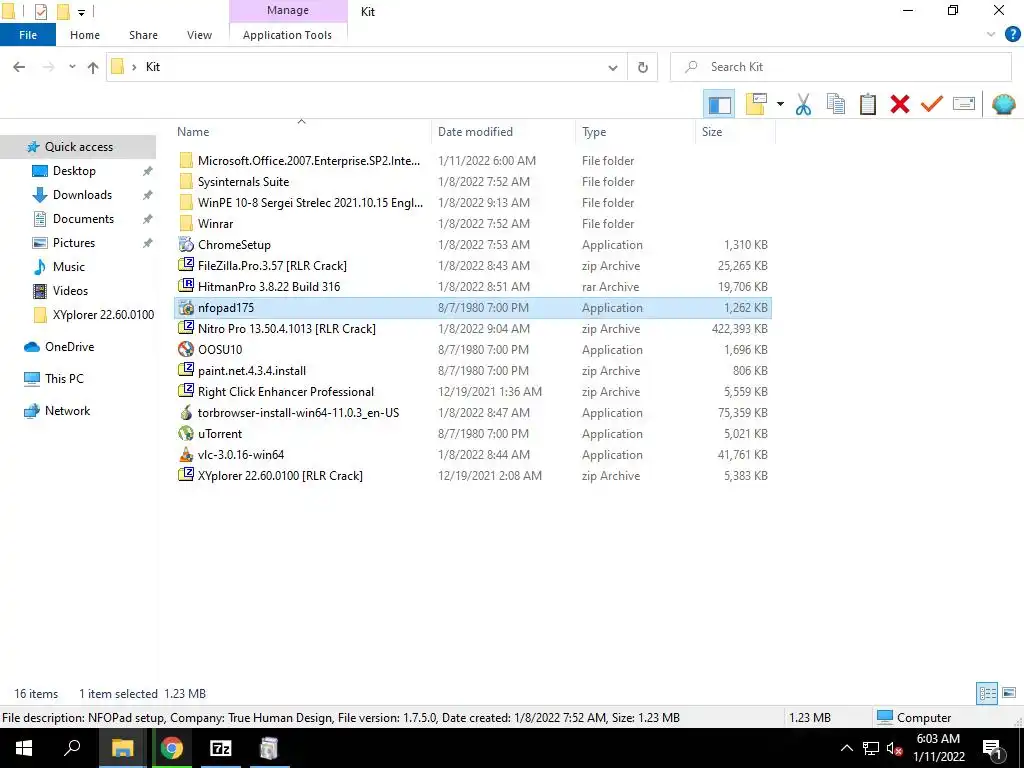The image size is (1024, 768).
Task: Select the WinPE 10-8 Sergei Strelec folder
Action: click(x=310, y=202)
